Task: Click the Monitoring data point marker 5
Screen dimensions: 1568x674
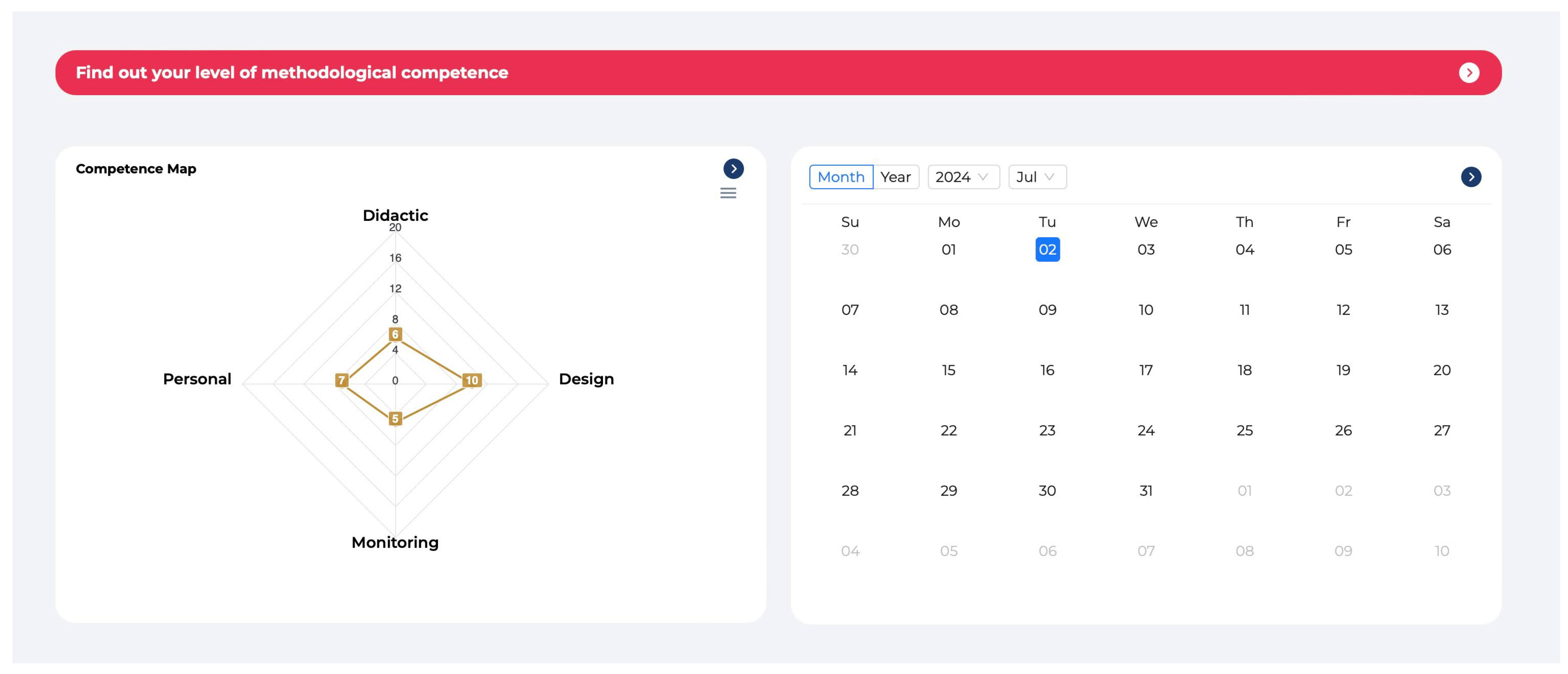Action: click(x=395, y=419)
